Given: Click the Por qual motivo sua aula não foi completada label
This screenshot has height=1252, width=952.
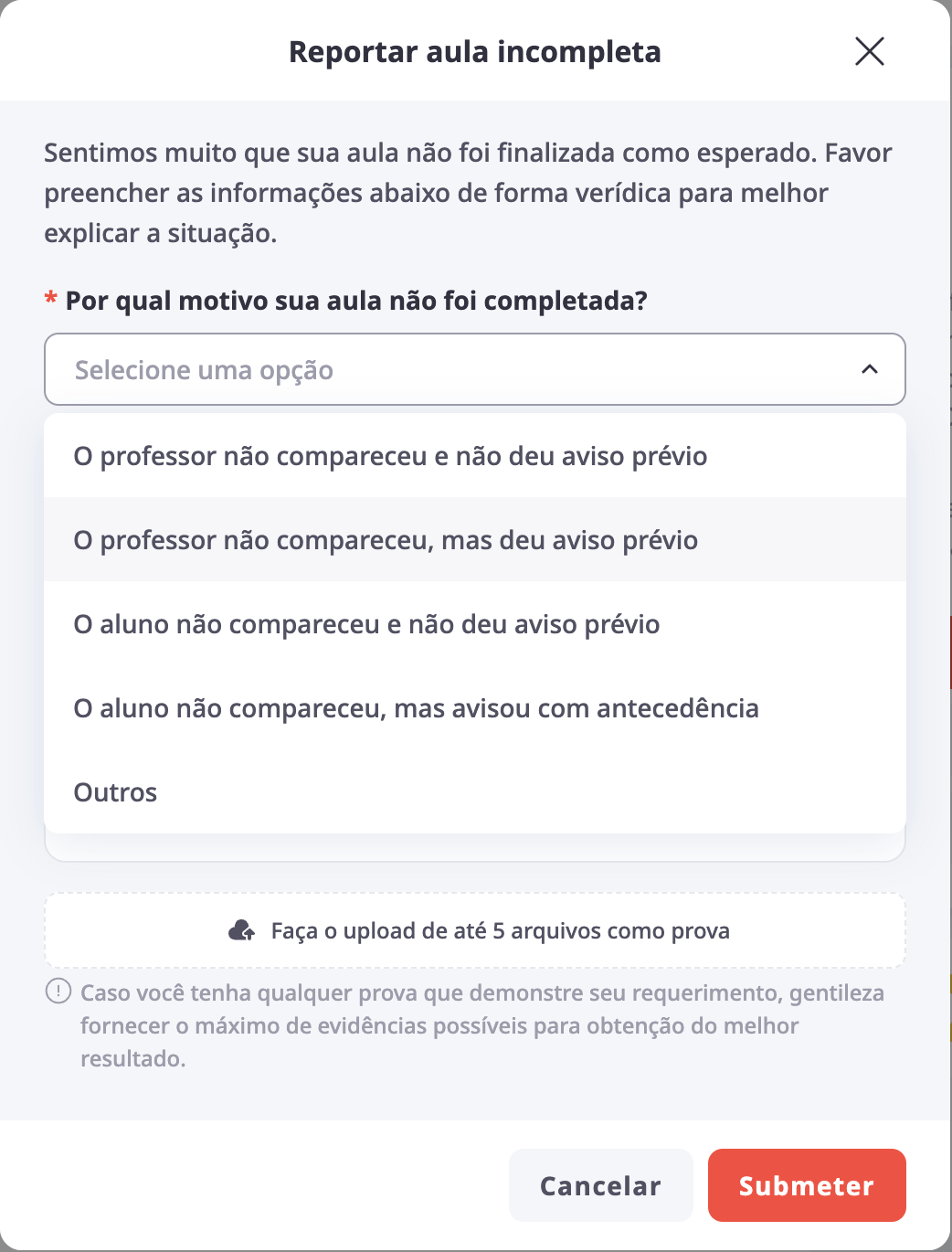Looking at the screenshot, I should 356,301.
